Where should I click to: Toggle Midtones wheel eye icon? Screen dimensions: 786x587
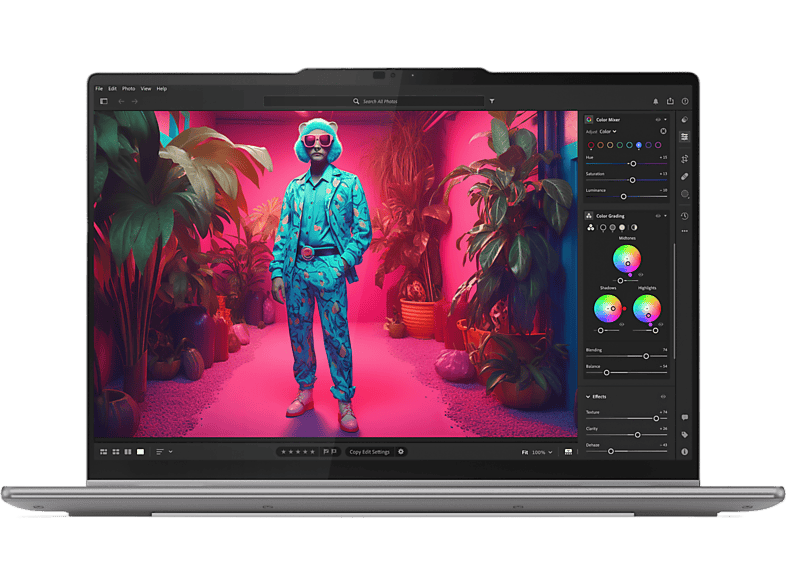tap(641, 275)
